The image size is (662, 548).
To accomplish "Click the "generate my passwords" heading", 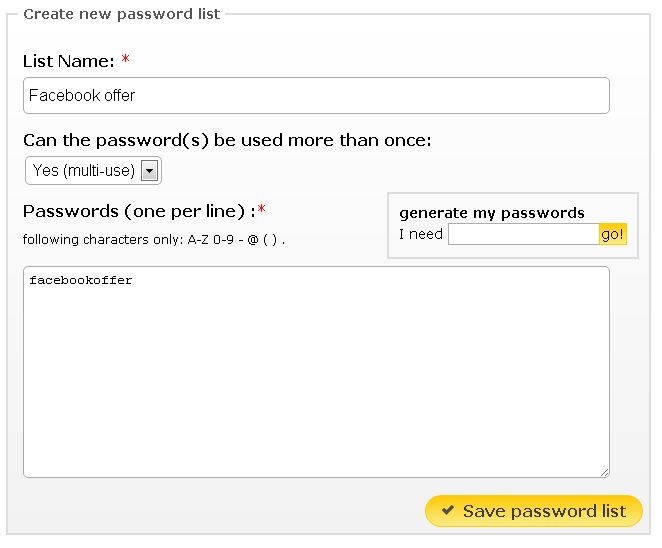I will click(x=491, y=213).
